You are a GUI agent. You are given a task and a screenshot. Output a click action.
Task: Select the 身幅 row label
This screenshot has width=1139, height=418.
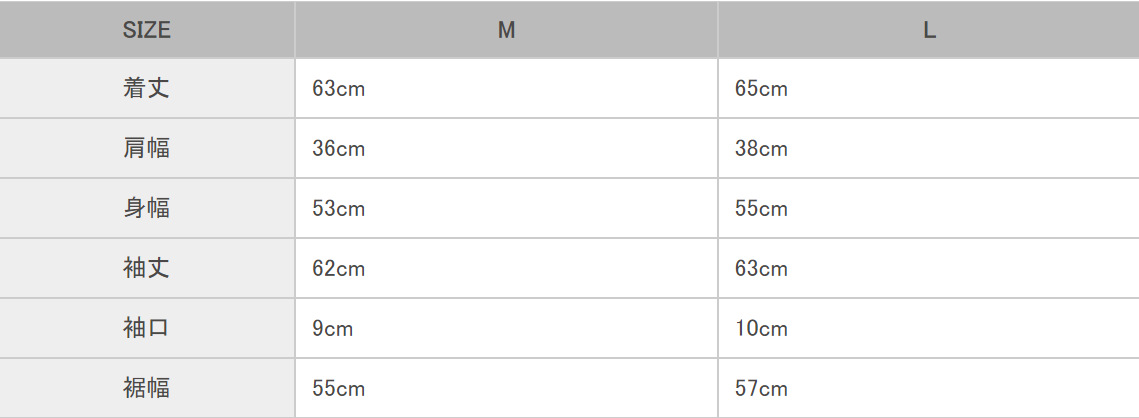[147, 208]
